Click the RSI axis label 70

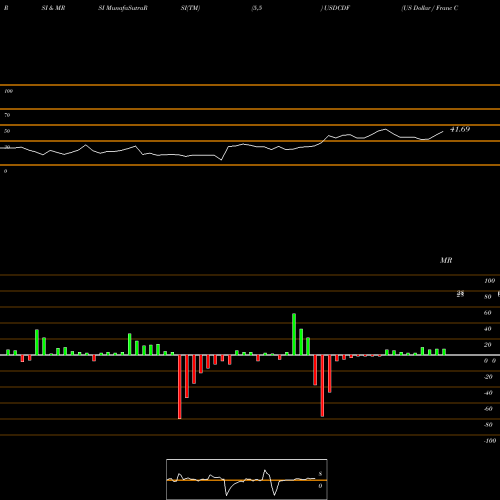(7, 115)
